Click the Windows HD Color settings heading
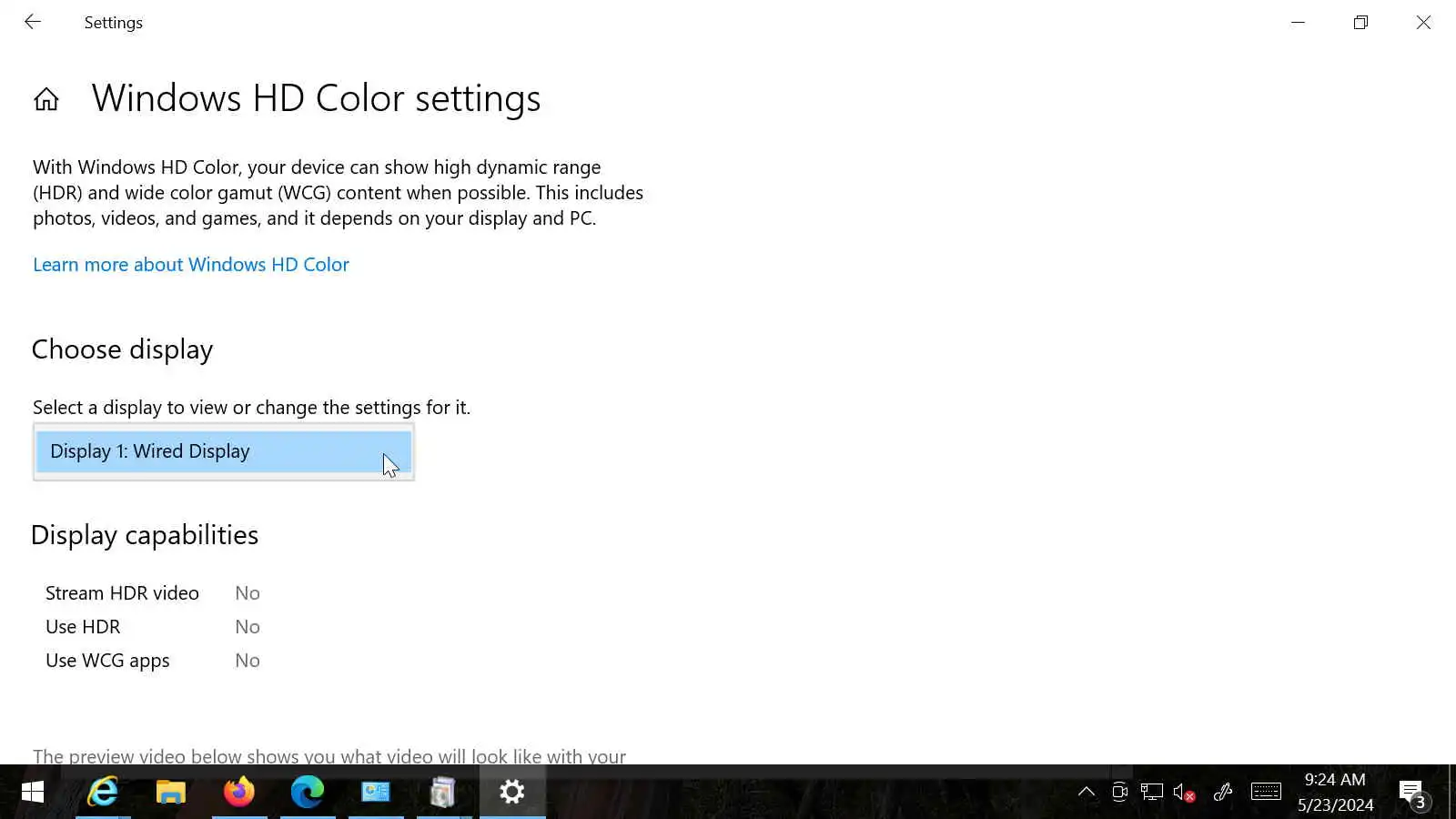 pyautogui.click(x=316, y=98)
